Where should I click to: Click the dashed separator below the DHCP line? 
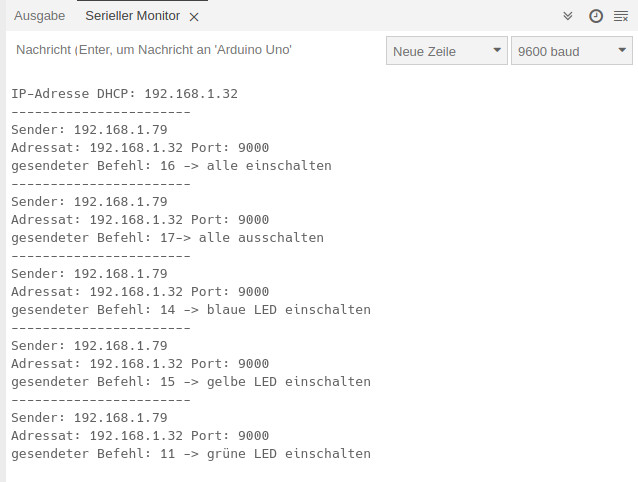coord(101,112)
